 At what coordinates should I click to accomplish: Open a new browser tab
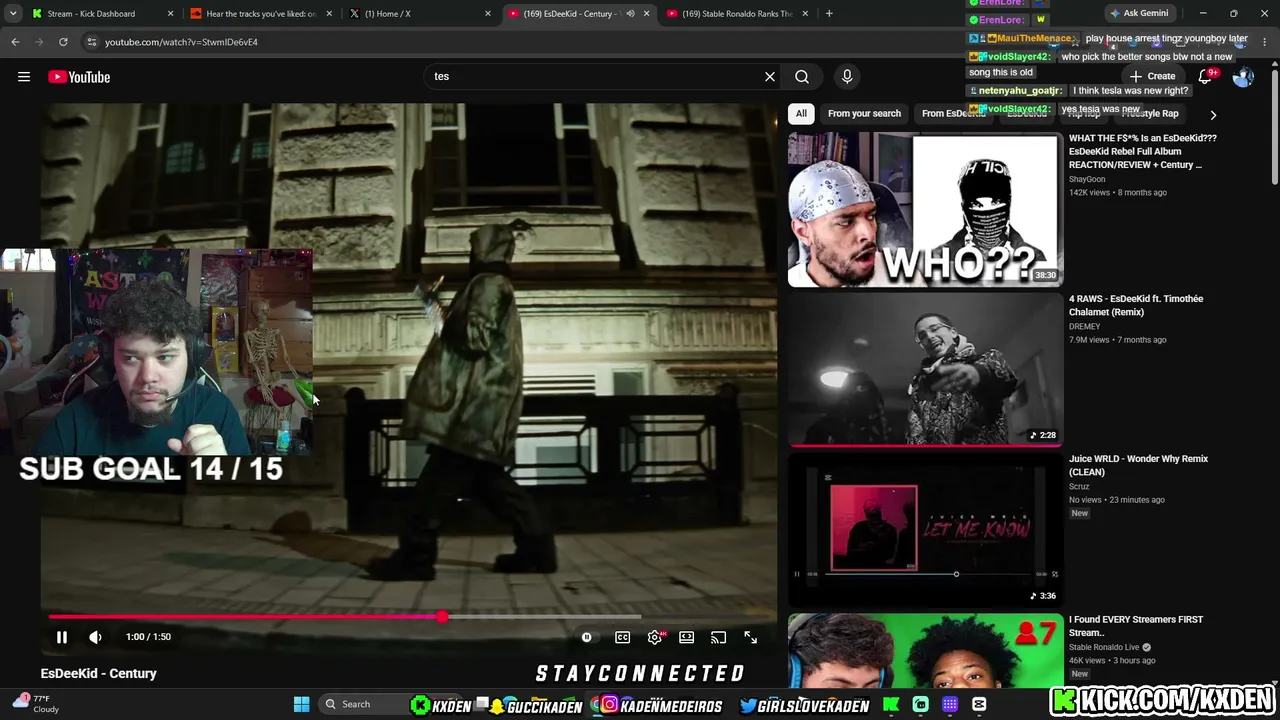(x=829, y=14)
